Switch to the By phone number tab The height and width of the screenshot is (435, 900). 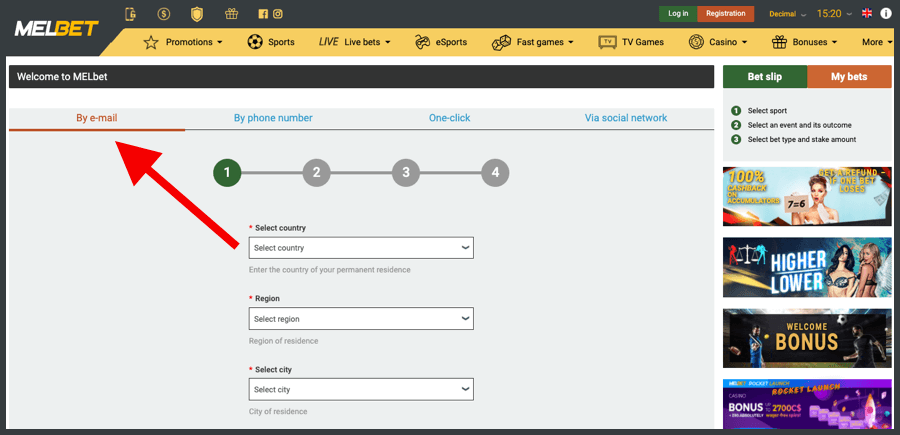click(273, 118)
